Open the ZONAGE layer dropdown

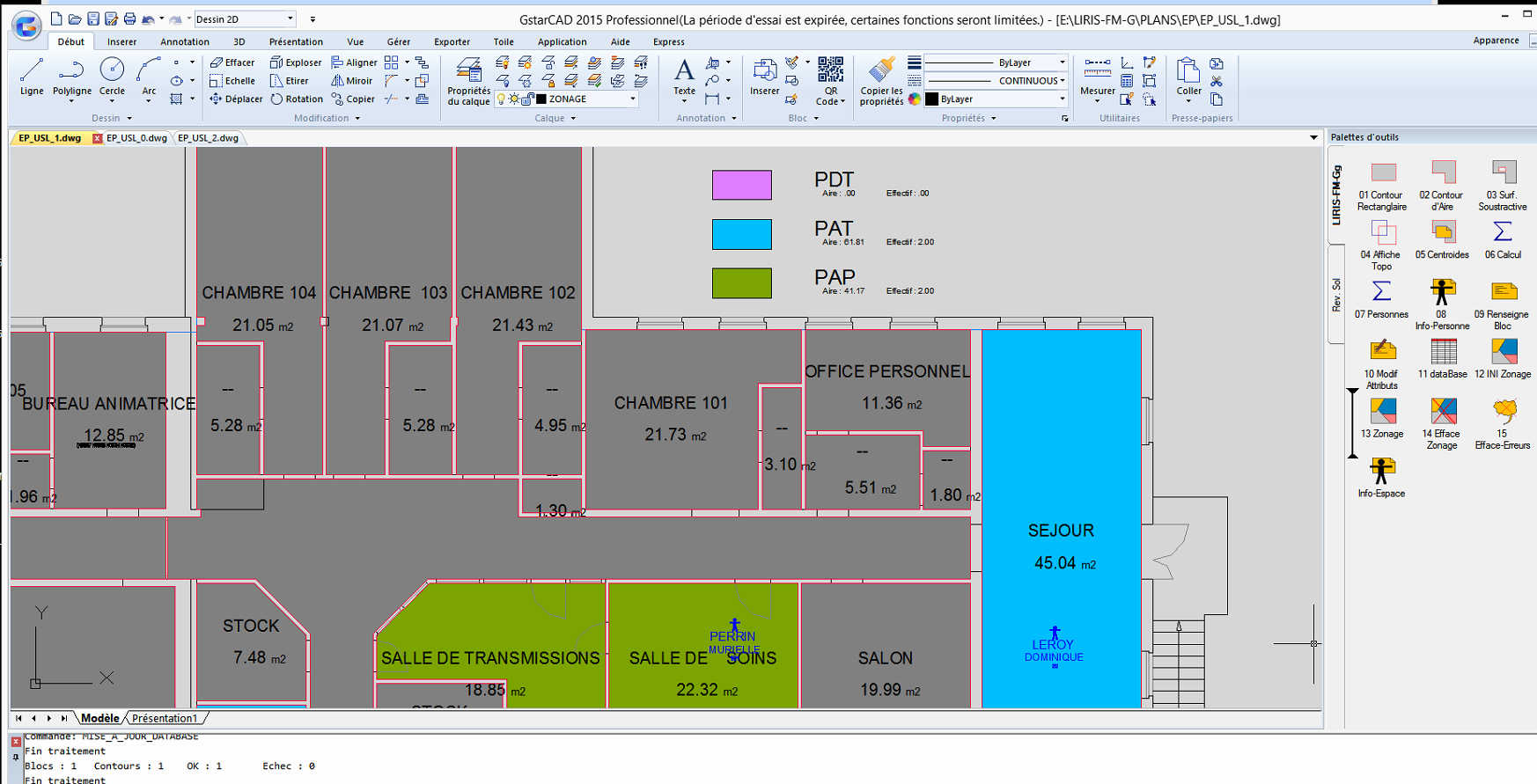tap(632, 99)
